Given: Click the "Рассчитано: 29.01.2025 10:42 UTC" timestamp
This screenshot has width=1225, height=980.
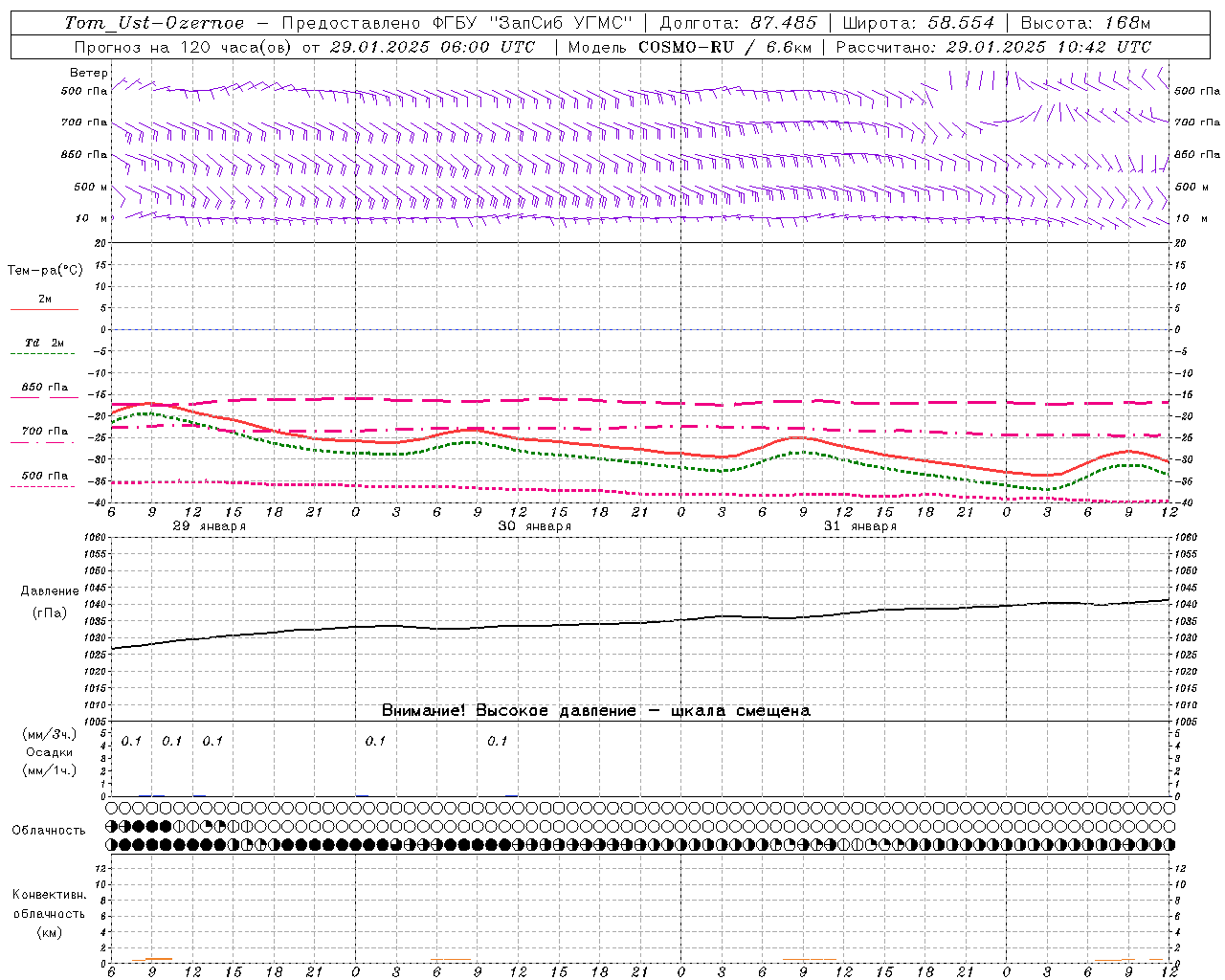Looking at the screenshot, I should (993, 47).
